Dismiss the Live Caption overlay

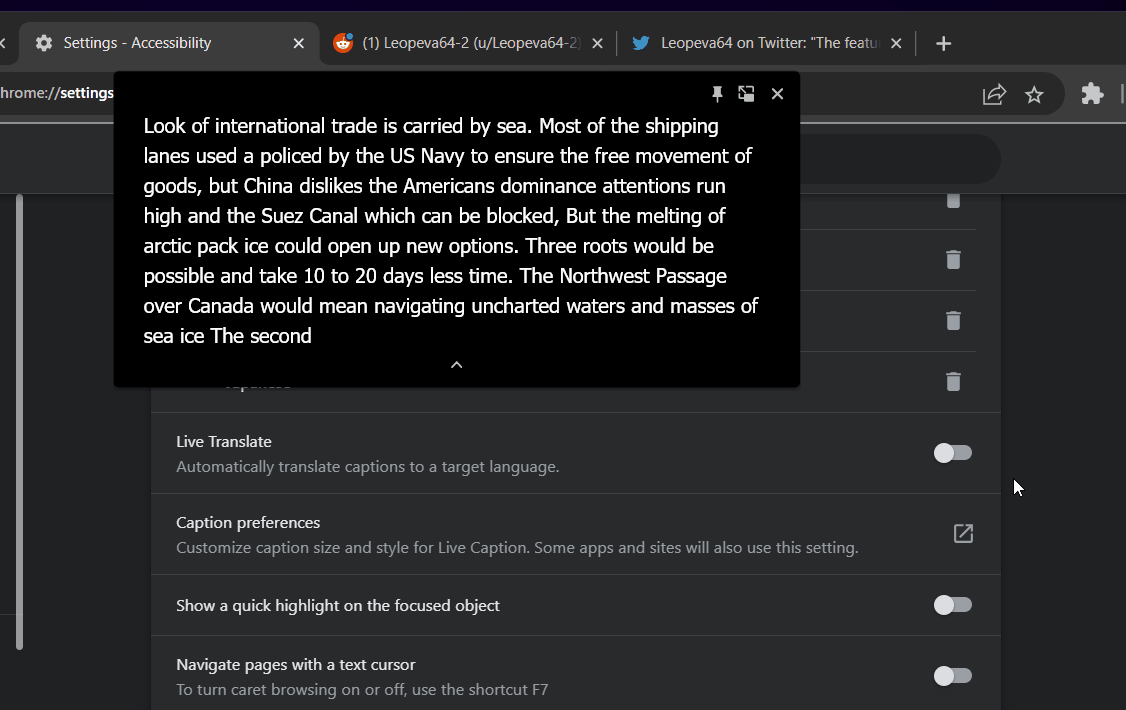pyautogui.click(x=777, y=93)
